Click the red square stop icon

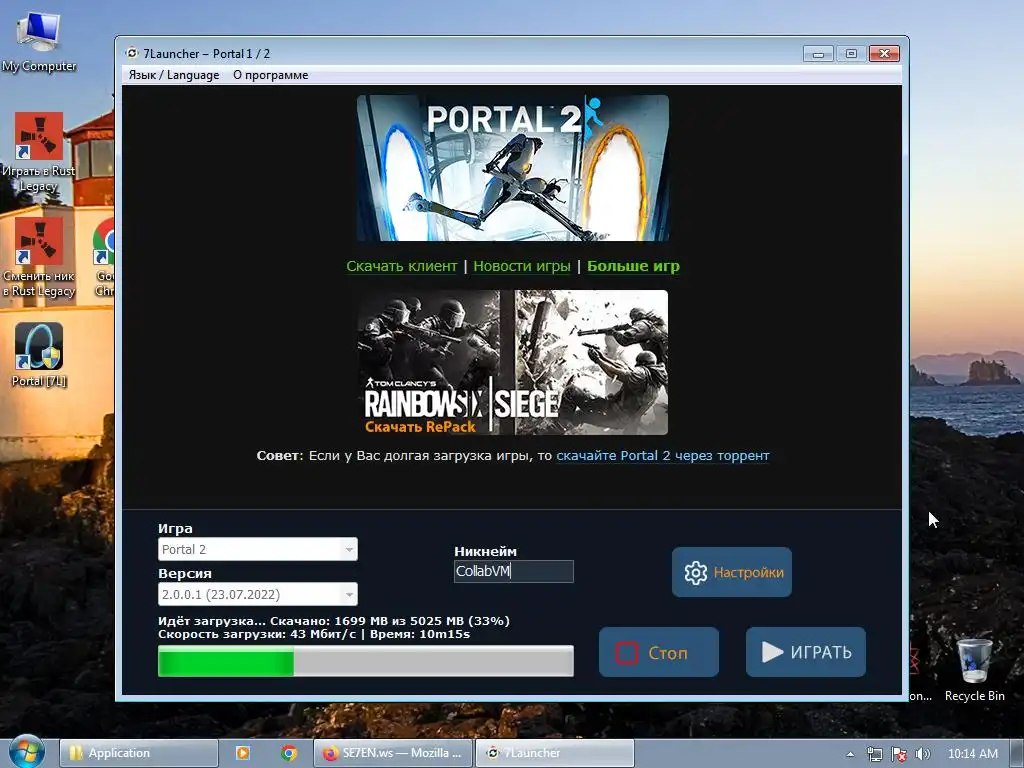coord(627,652)
